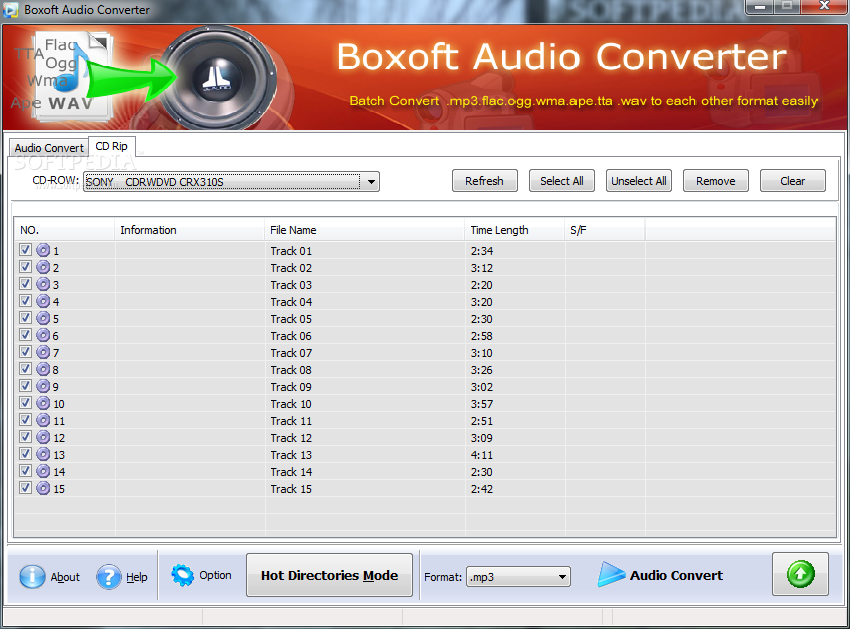Click the 3:26 time length value
Viewport: 850px width, 629px height.
click(x=482, y=370)
